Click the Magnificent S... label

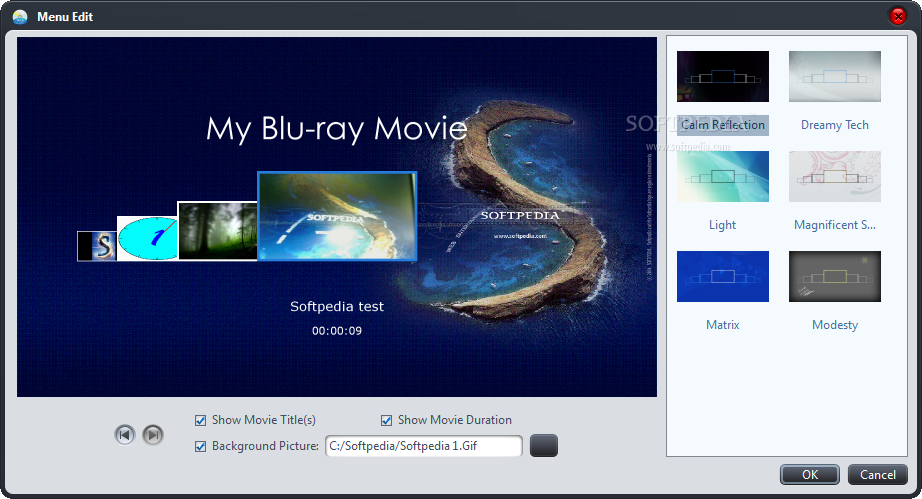pos(835,225)
